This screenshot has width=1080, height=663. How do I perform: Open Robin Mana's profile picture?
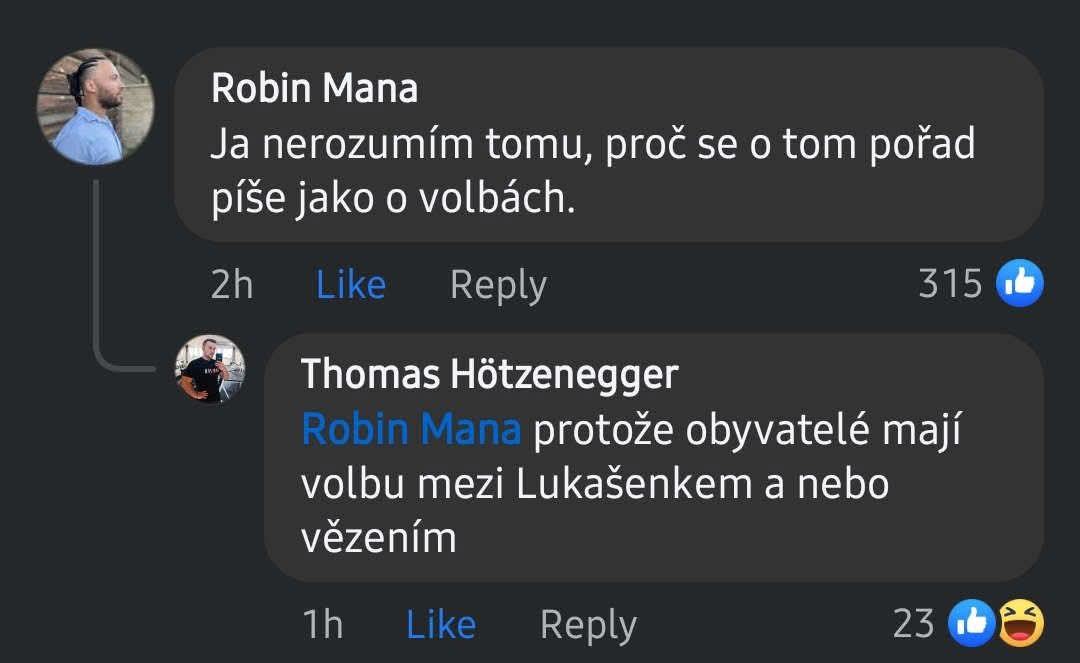coord(95,107)
